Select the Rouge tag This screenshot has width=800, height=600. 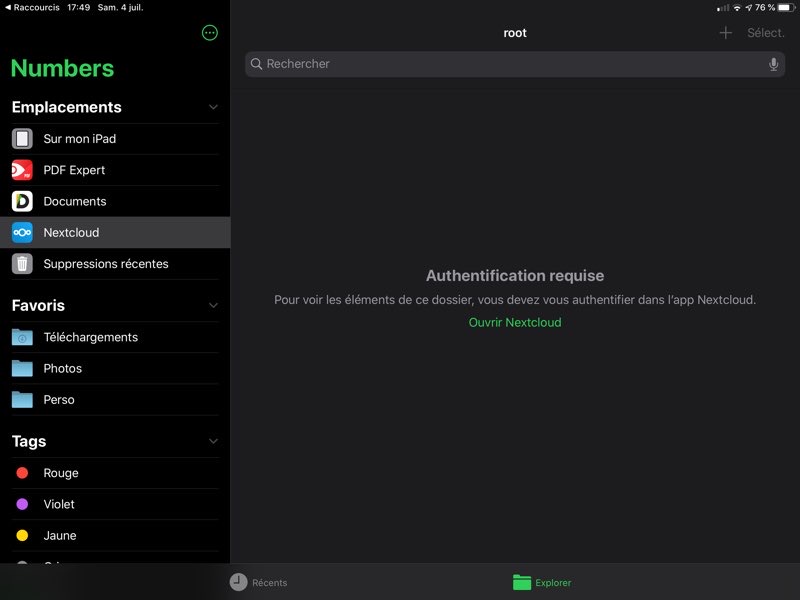tap(60, 473)
